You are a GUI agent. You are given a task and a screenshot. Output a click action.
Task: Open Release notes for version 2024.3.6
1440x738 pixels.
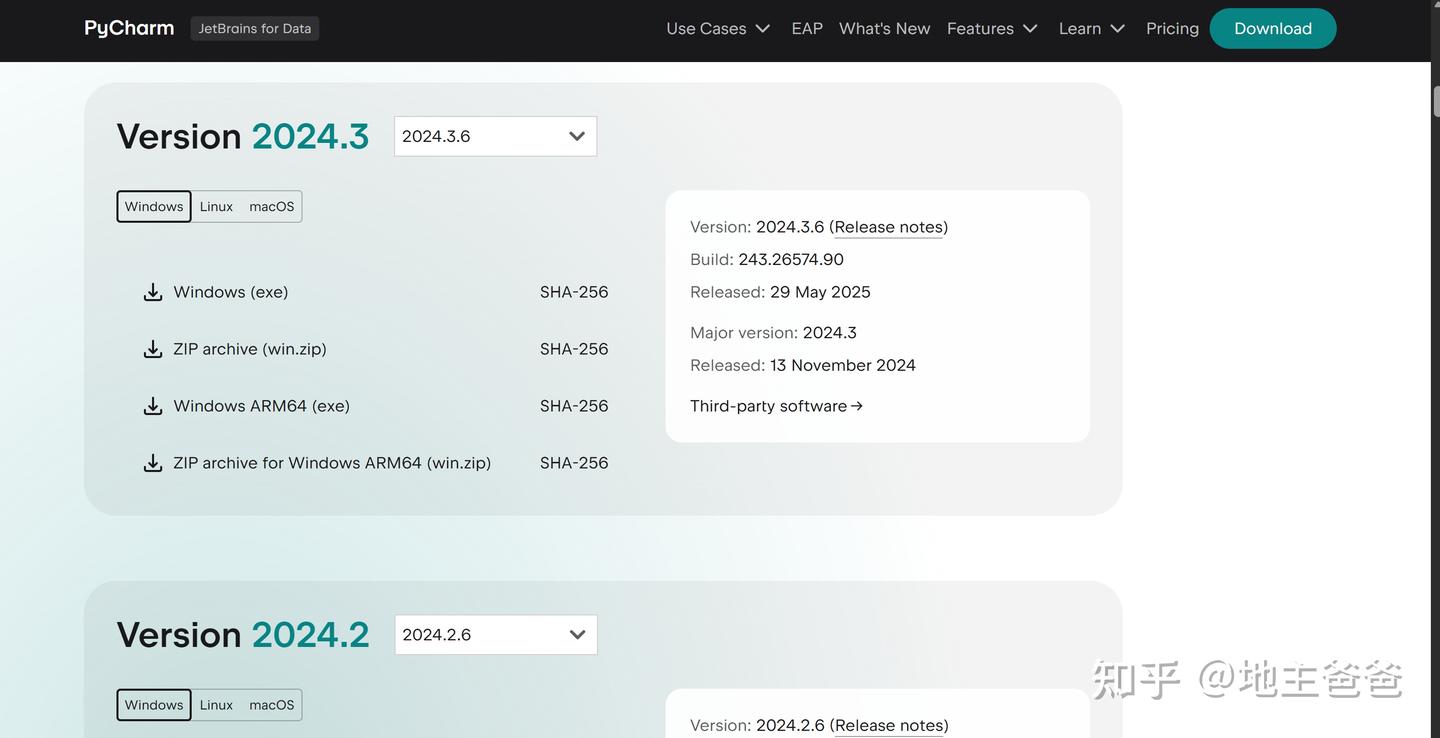(x=889, y=227)
